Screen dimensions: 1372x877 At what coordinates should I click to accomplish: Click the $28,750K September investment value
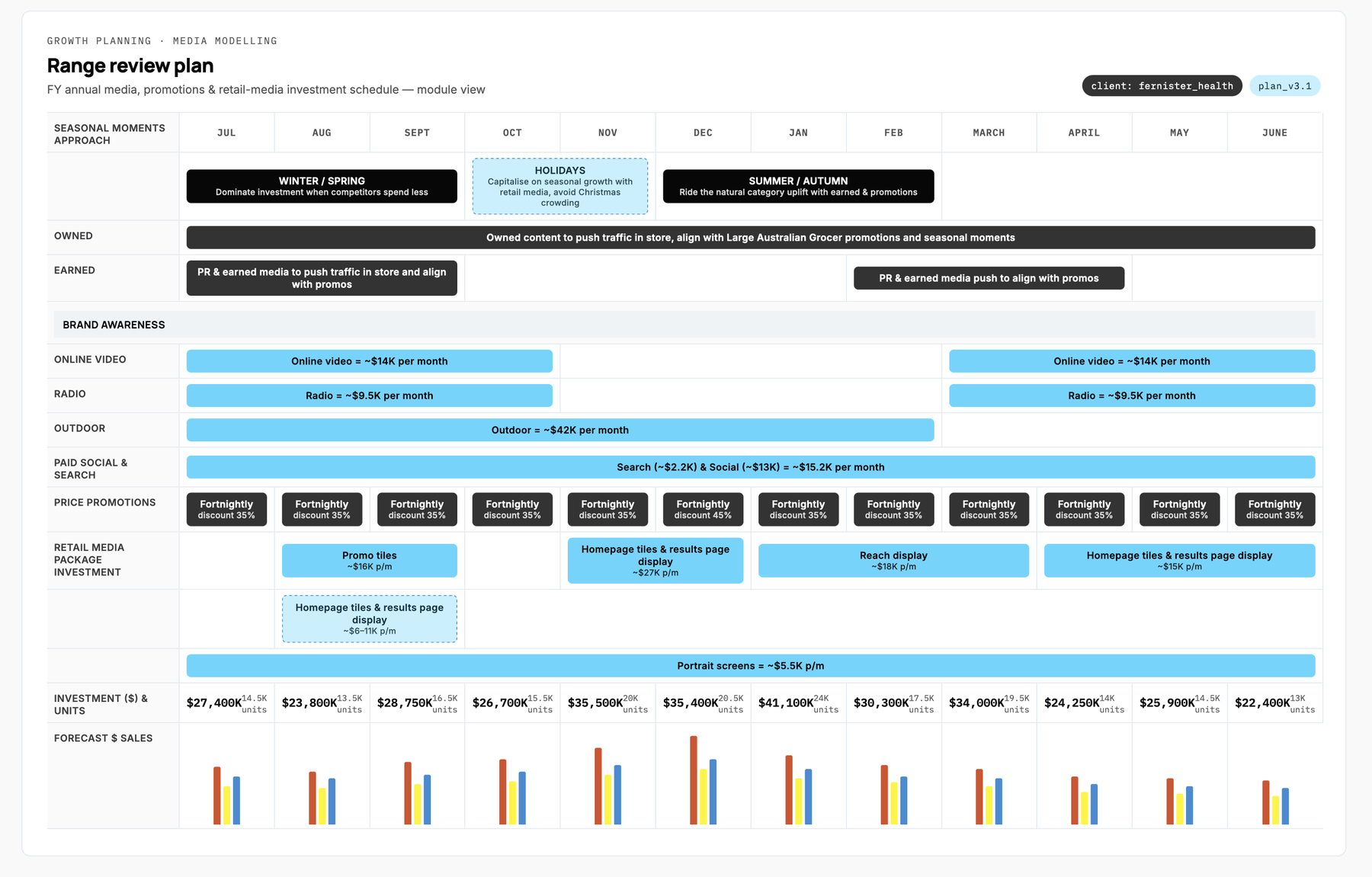pos(405,703)
